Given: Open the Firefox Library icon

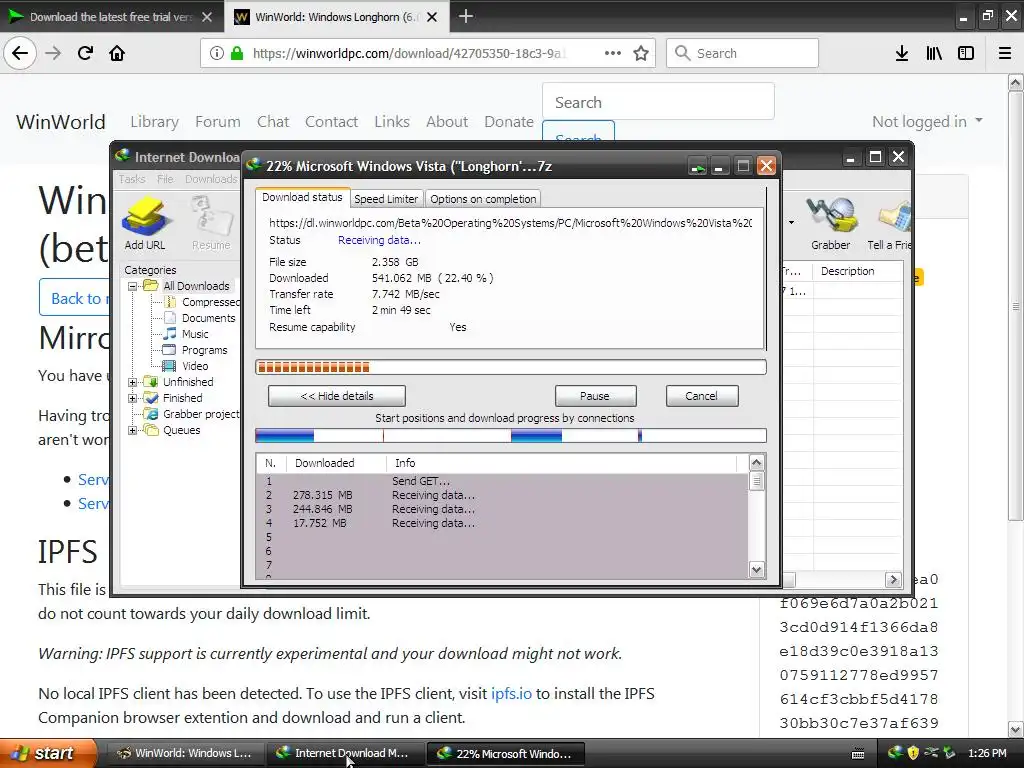Looking at the screenshot, I should (934, 53).
